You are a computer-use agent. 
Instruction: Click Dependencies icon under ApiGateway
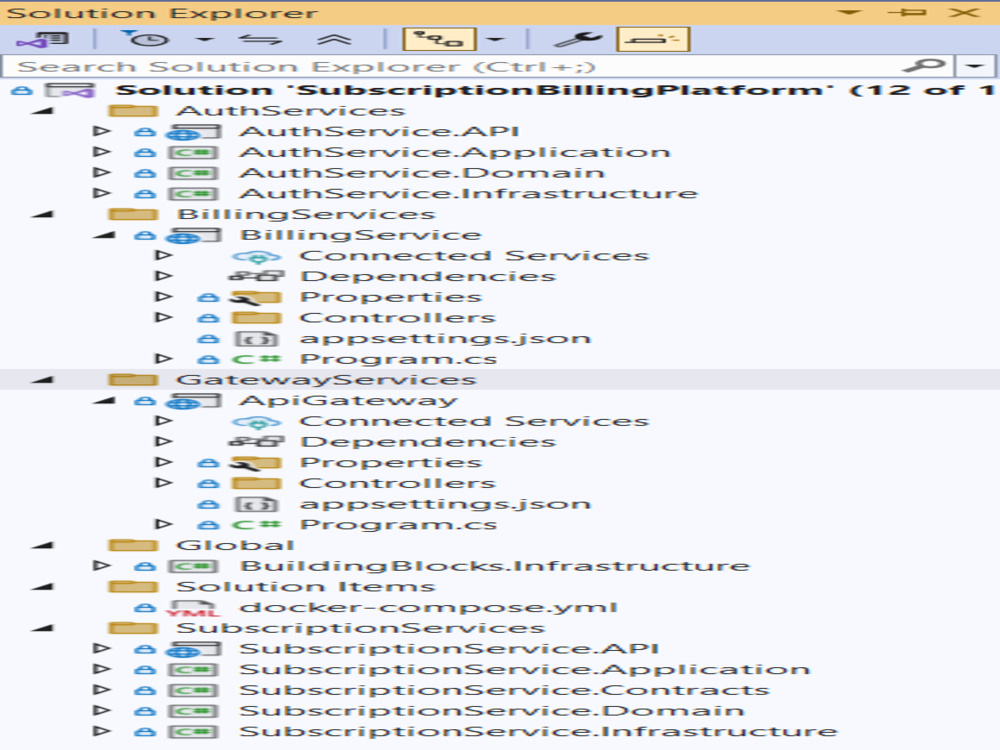[256, 442]
